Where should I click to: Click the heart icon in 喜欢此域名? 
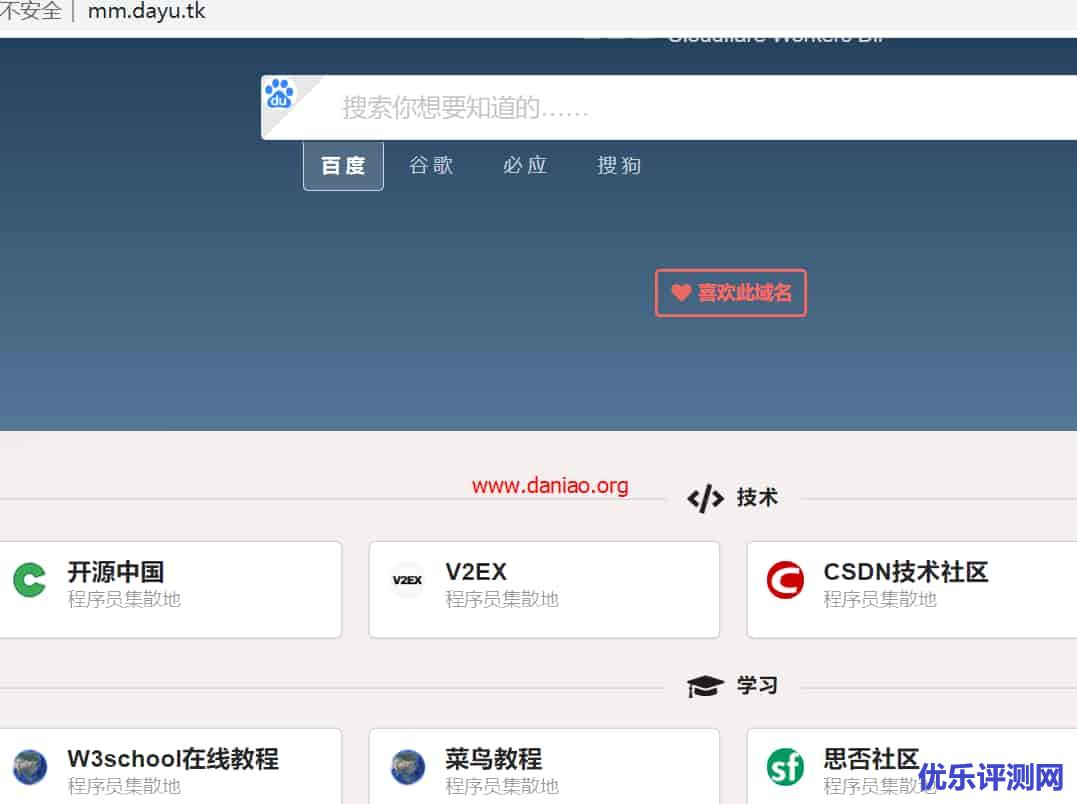681,292
